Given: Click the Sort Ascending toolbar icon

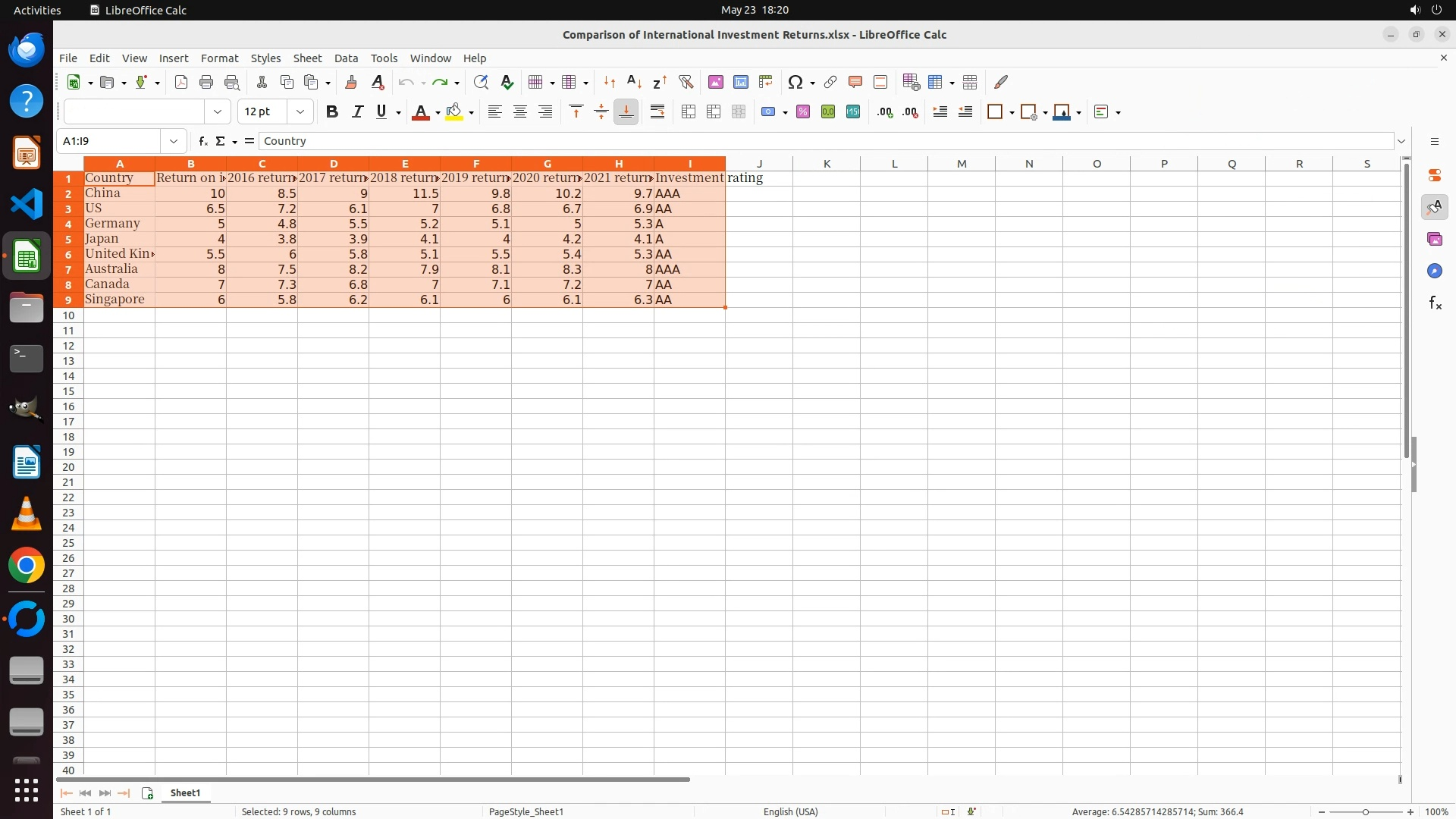Looking at the screenshot, I should point(634,82).
